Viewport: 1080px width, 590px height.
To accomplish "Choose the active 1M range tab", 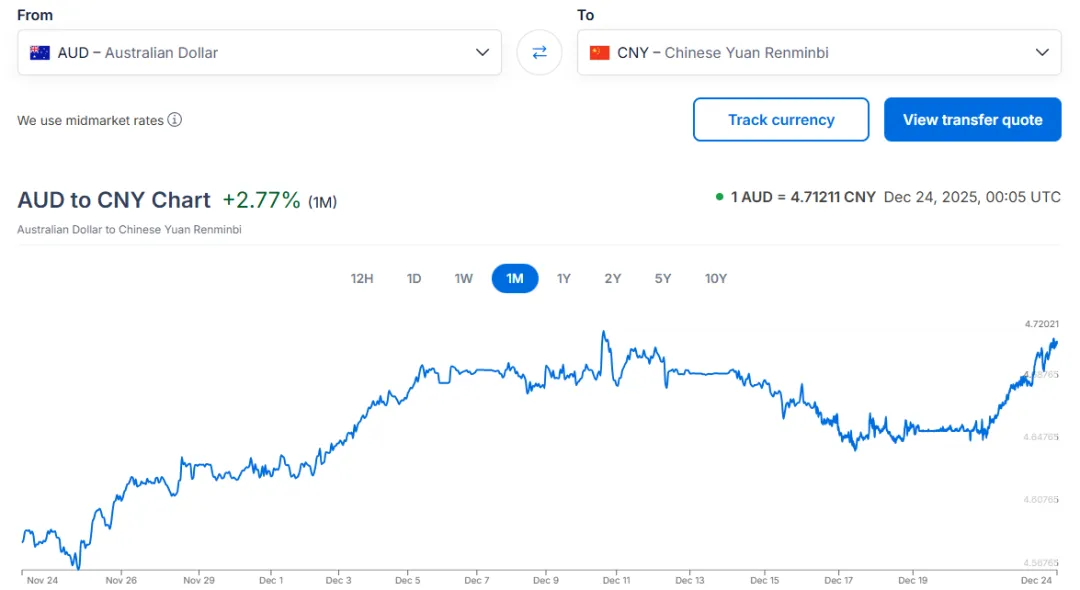I will point(515,278).
